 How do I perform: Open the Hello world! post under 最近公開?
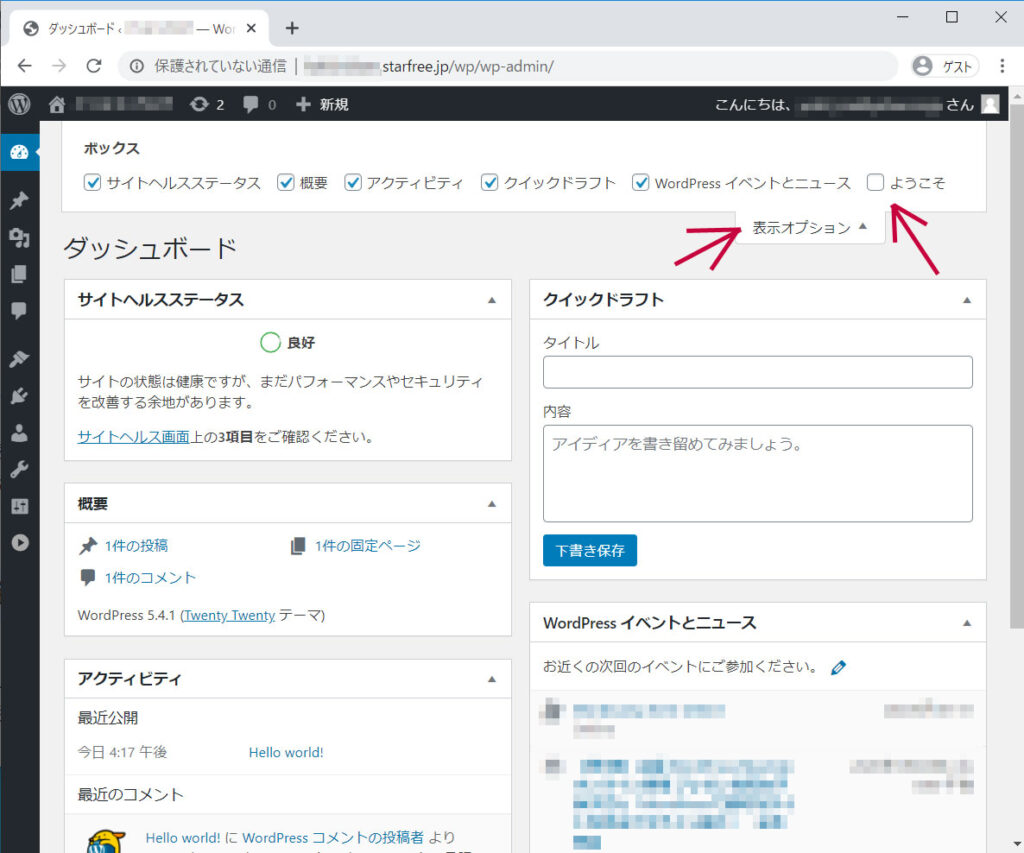[x=286, y=752]
